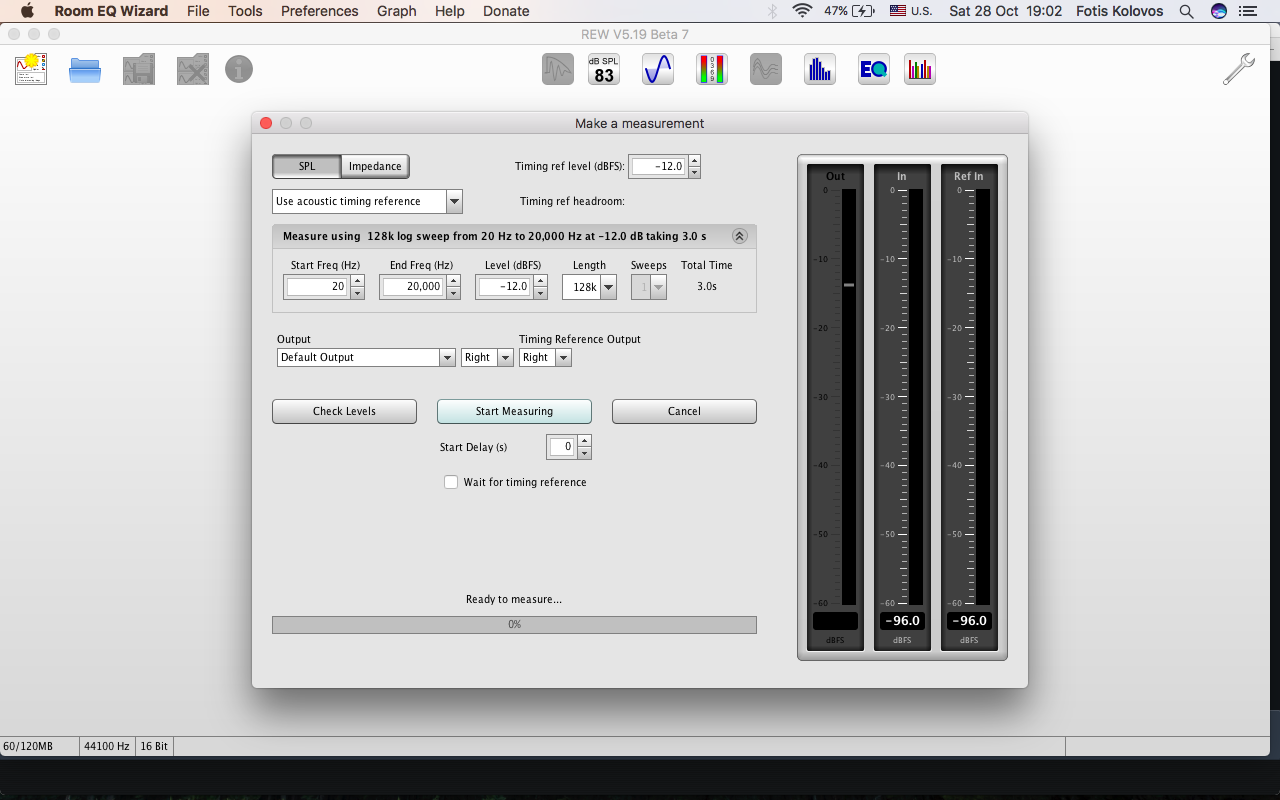Screen dimensions: 1280x800
Task: Open the EQ window icon
Action: [x=874, y=69]
